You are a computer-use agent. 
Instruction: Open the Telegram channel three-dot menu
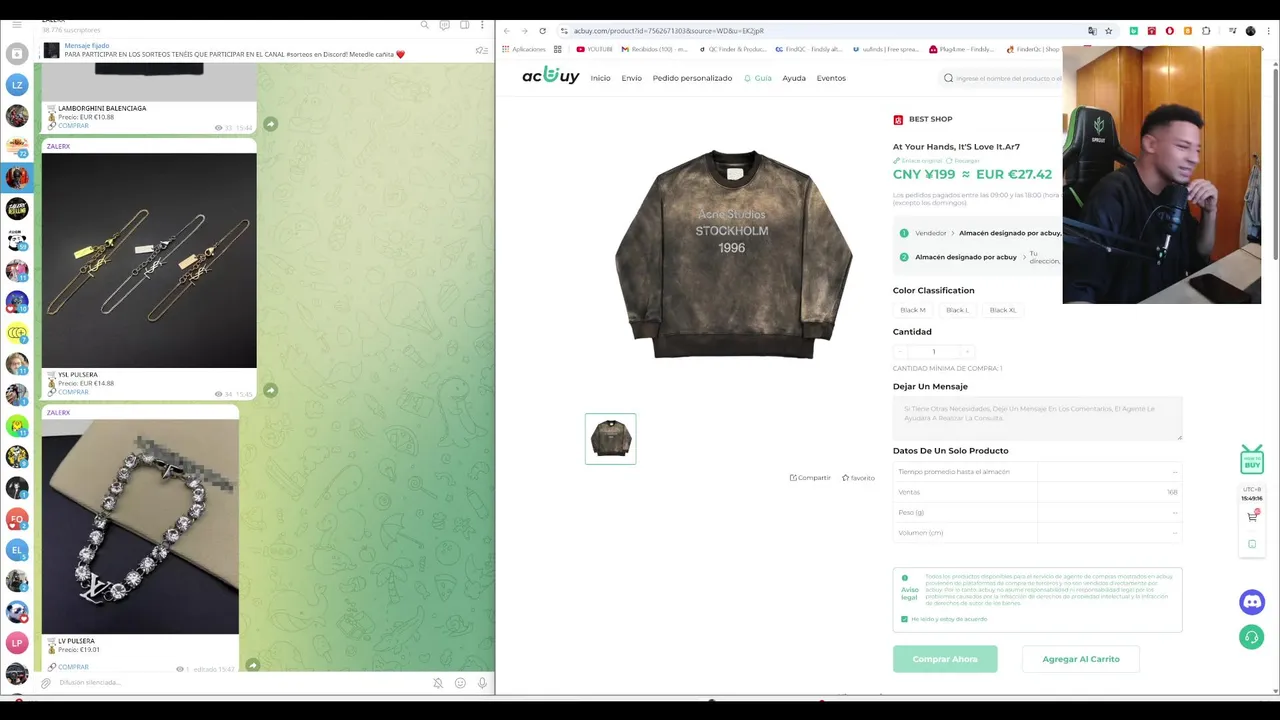(x=483, y=25)
